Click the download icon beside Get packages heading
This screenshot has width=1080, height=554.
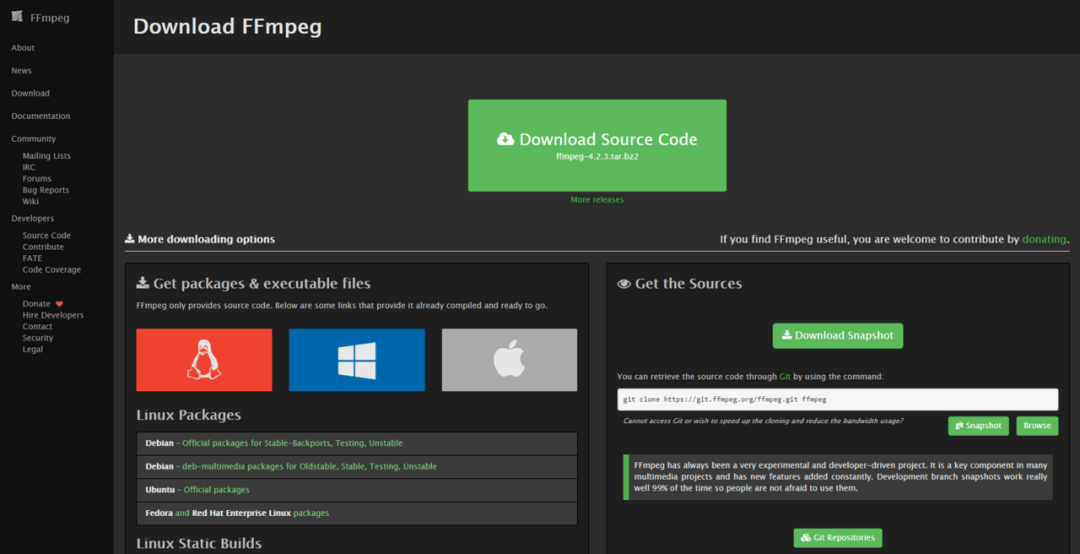tap(143, 283)
